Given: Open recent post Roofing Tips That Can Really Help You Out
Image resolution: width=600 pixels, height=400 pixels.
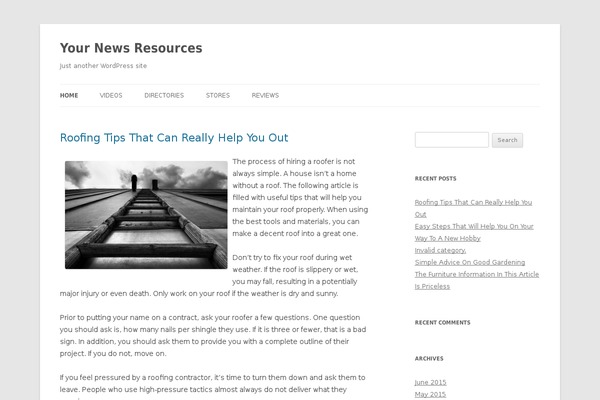Looking at the screenshot, I should click(473, 208).
